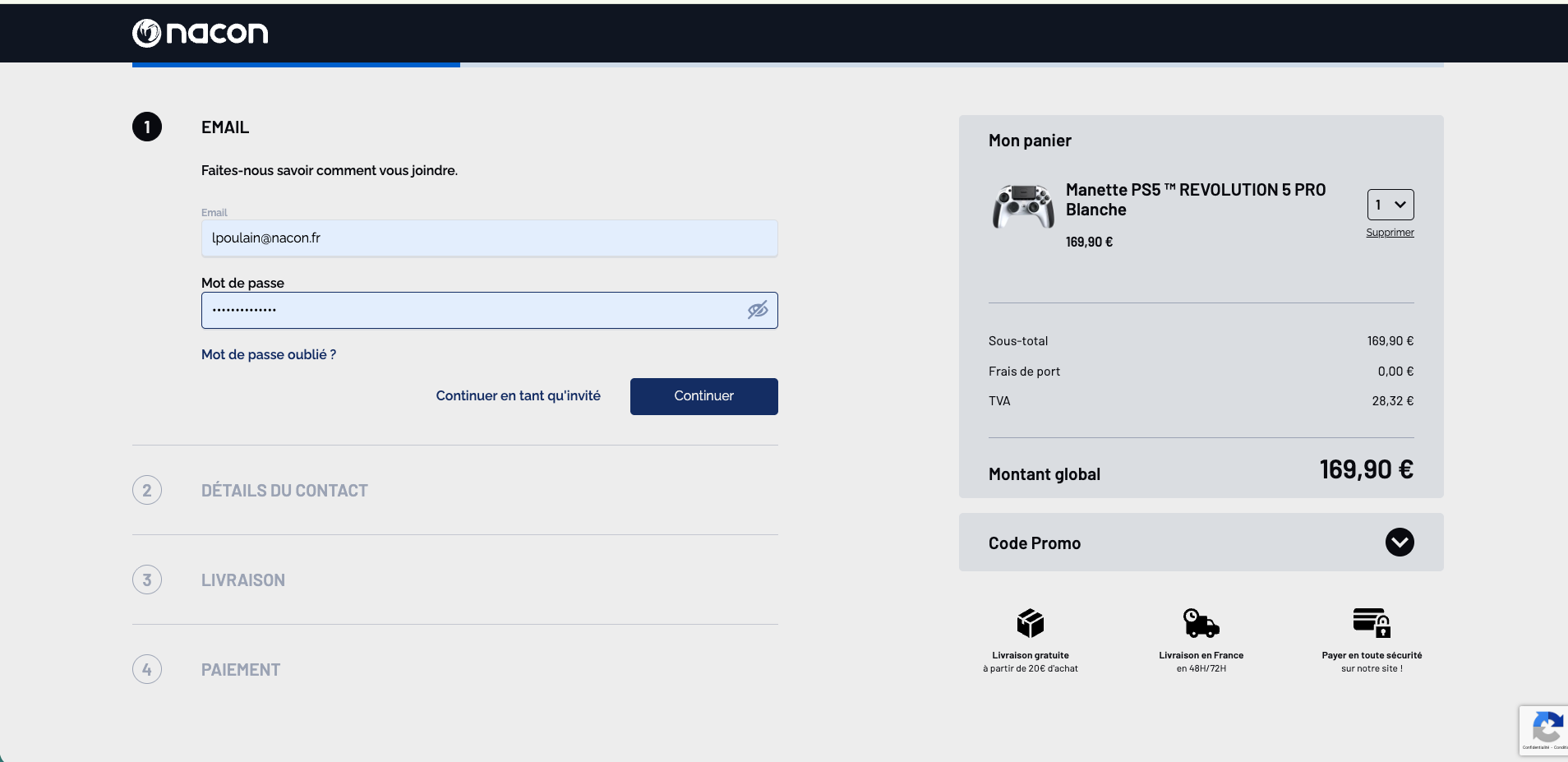Viewport: 1568px width, 762px height.
Task: Open the Livraison step
Action: [x=243, y=580]
